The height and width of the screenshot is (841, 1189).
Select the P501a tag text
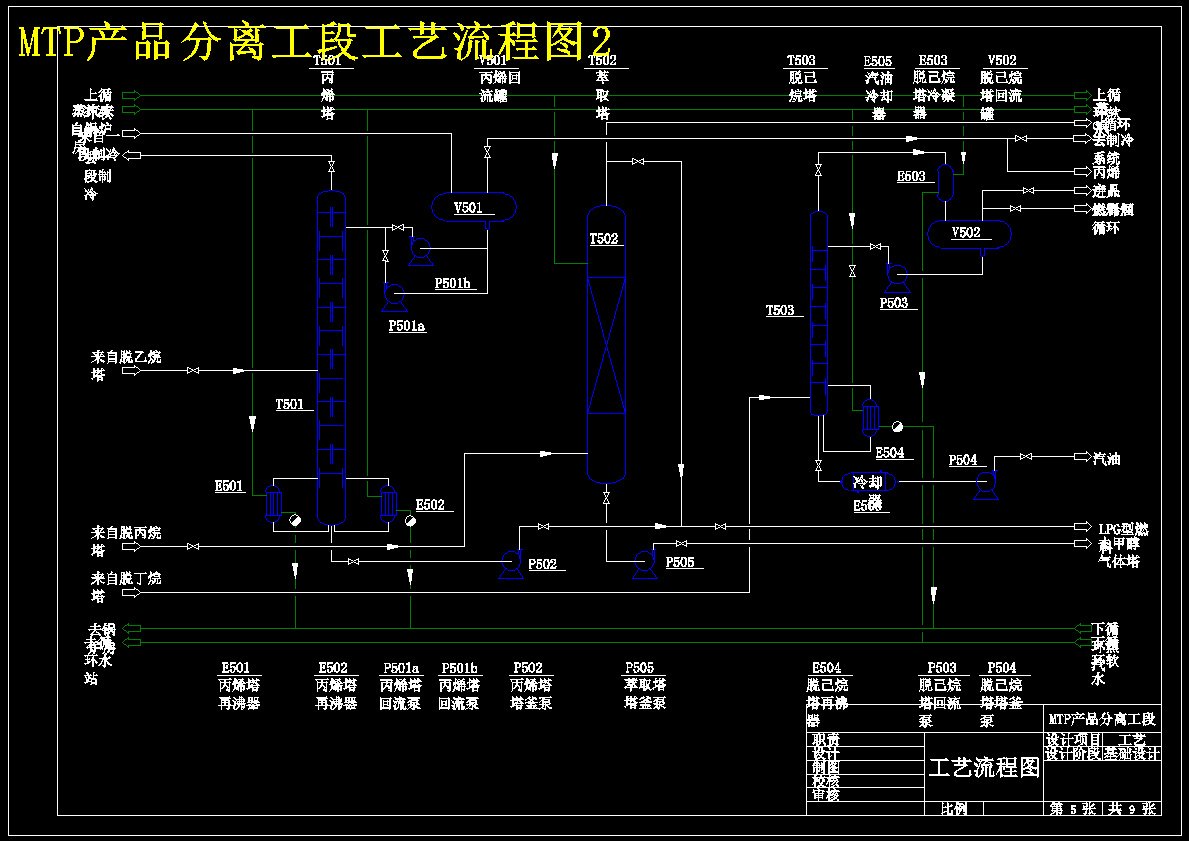406,326
